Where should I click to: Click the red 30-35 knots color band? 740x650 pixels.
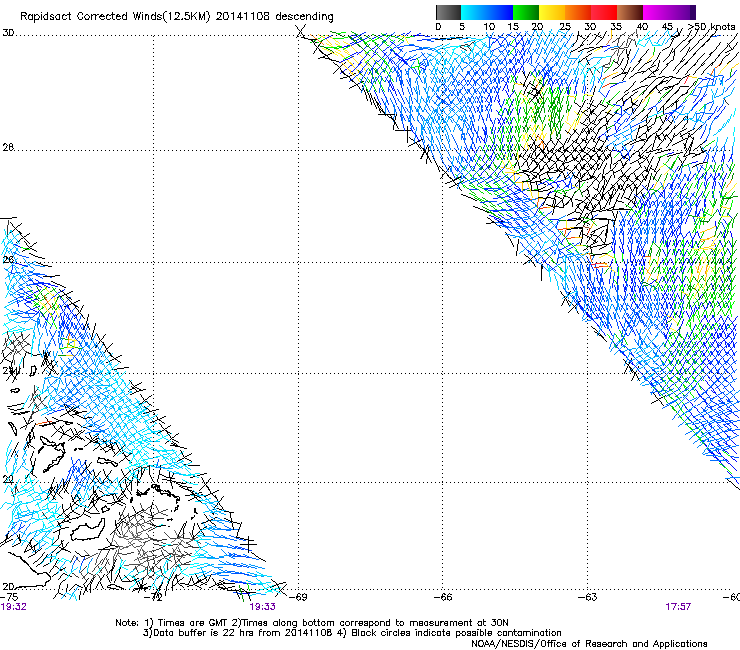point(604,12)
